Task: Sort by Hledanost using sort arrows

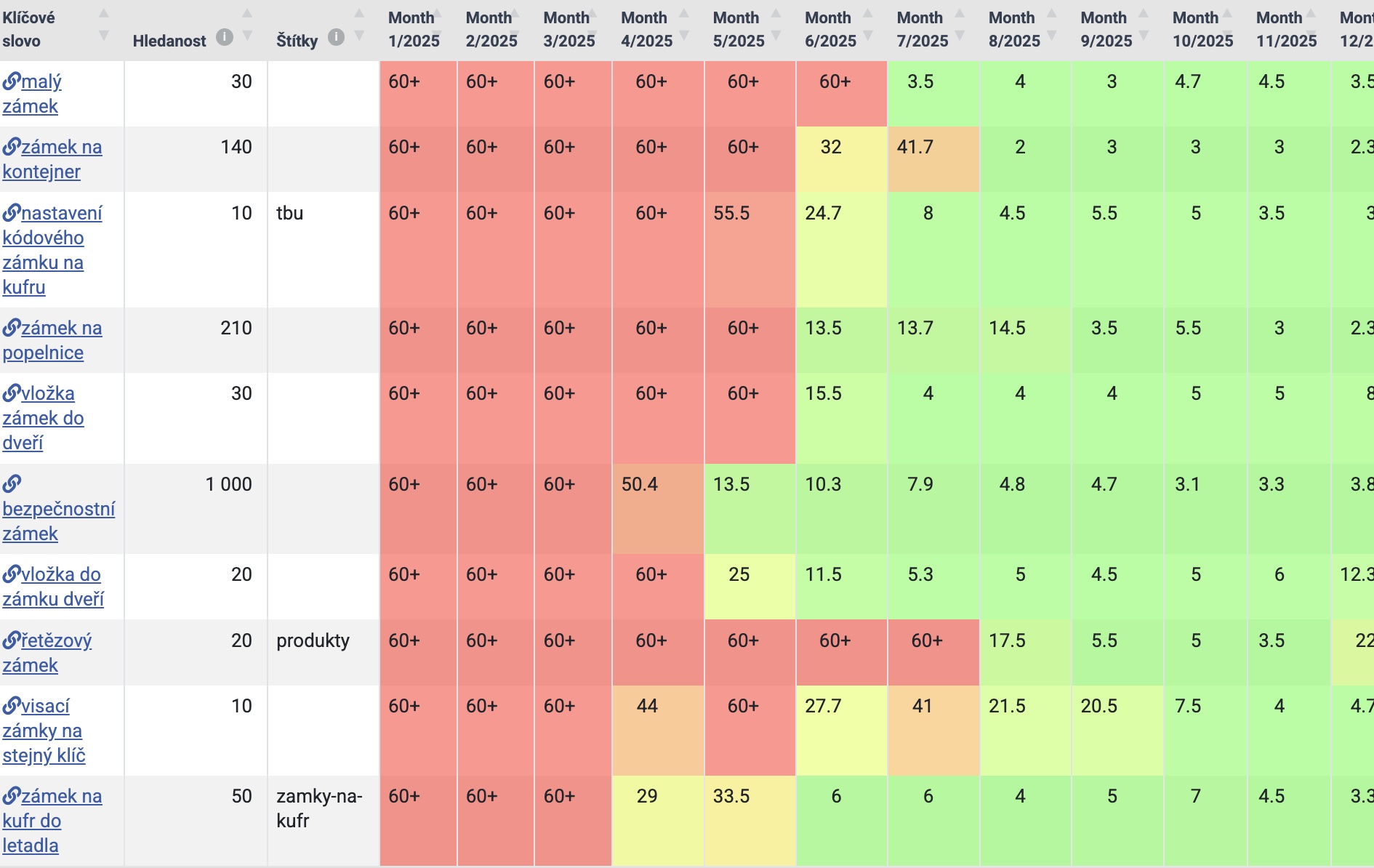Action: pyautogui.click(x=247, y=25)
